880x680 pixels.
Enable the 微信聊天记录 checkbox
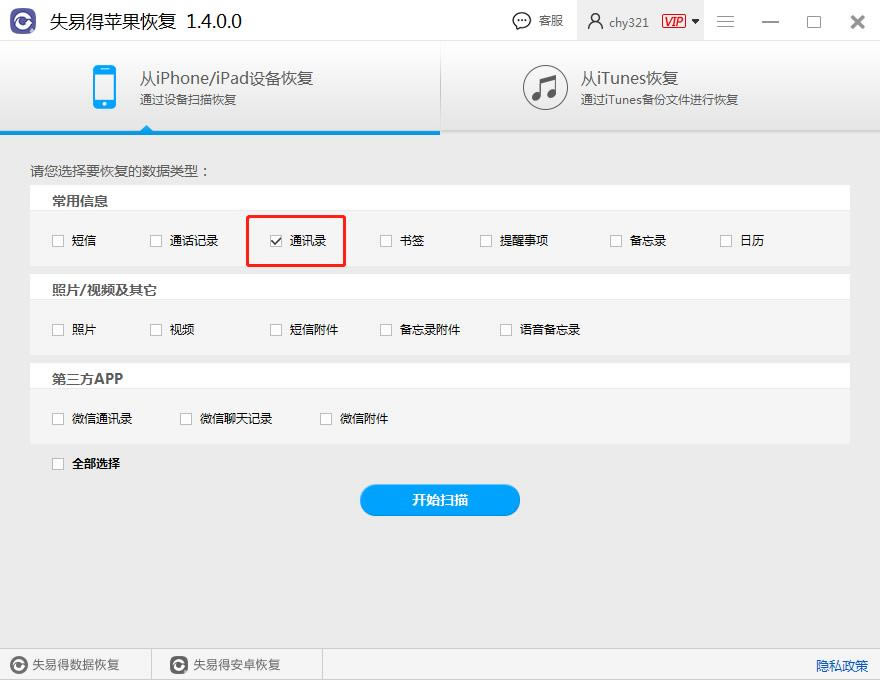[x=186, y=419]
